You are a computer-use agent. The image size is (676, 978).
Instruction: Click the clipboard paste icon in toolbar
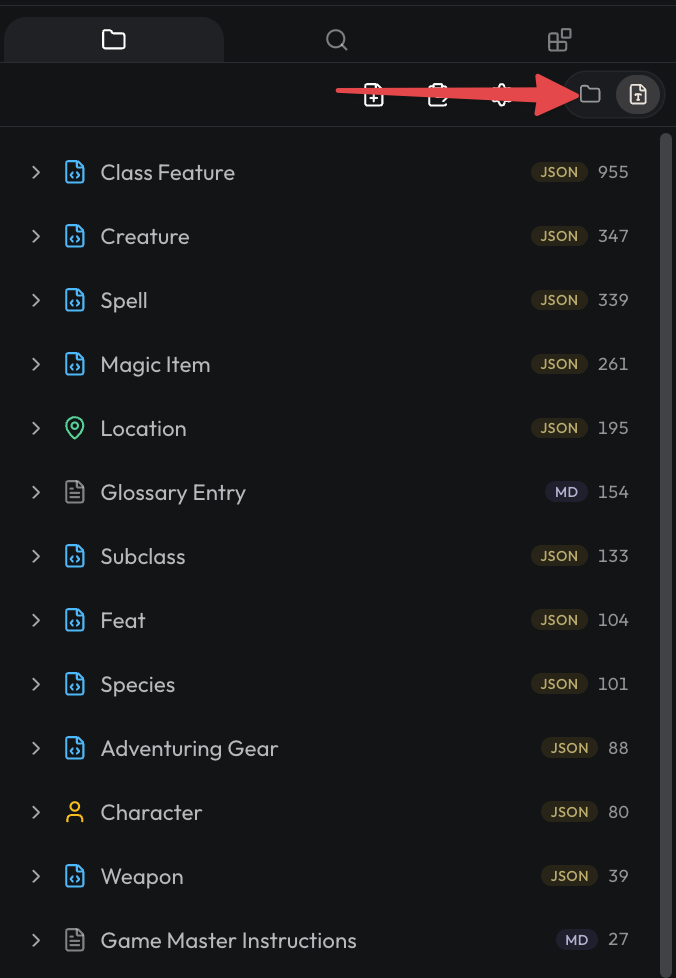pyautogui.click(x=438, y=95)
